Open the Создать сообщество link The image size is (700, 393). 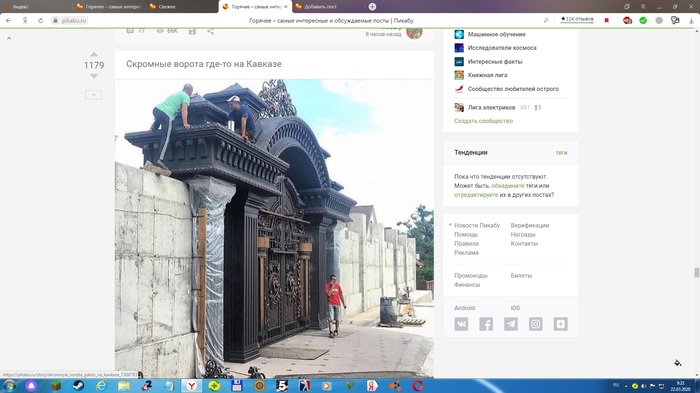(483, 121)
